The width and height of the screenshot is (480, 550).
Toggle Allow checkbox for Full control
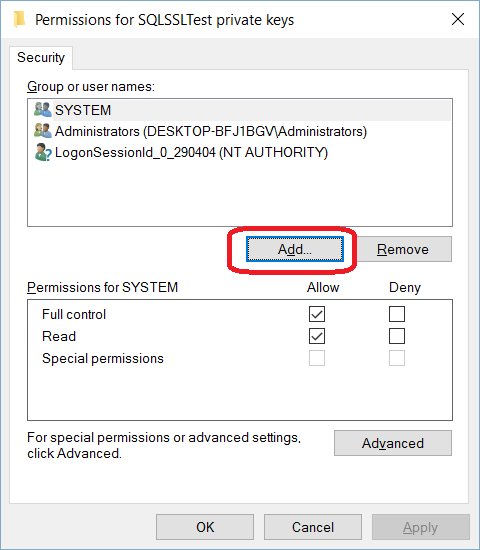point(317,314)
